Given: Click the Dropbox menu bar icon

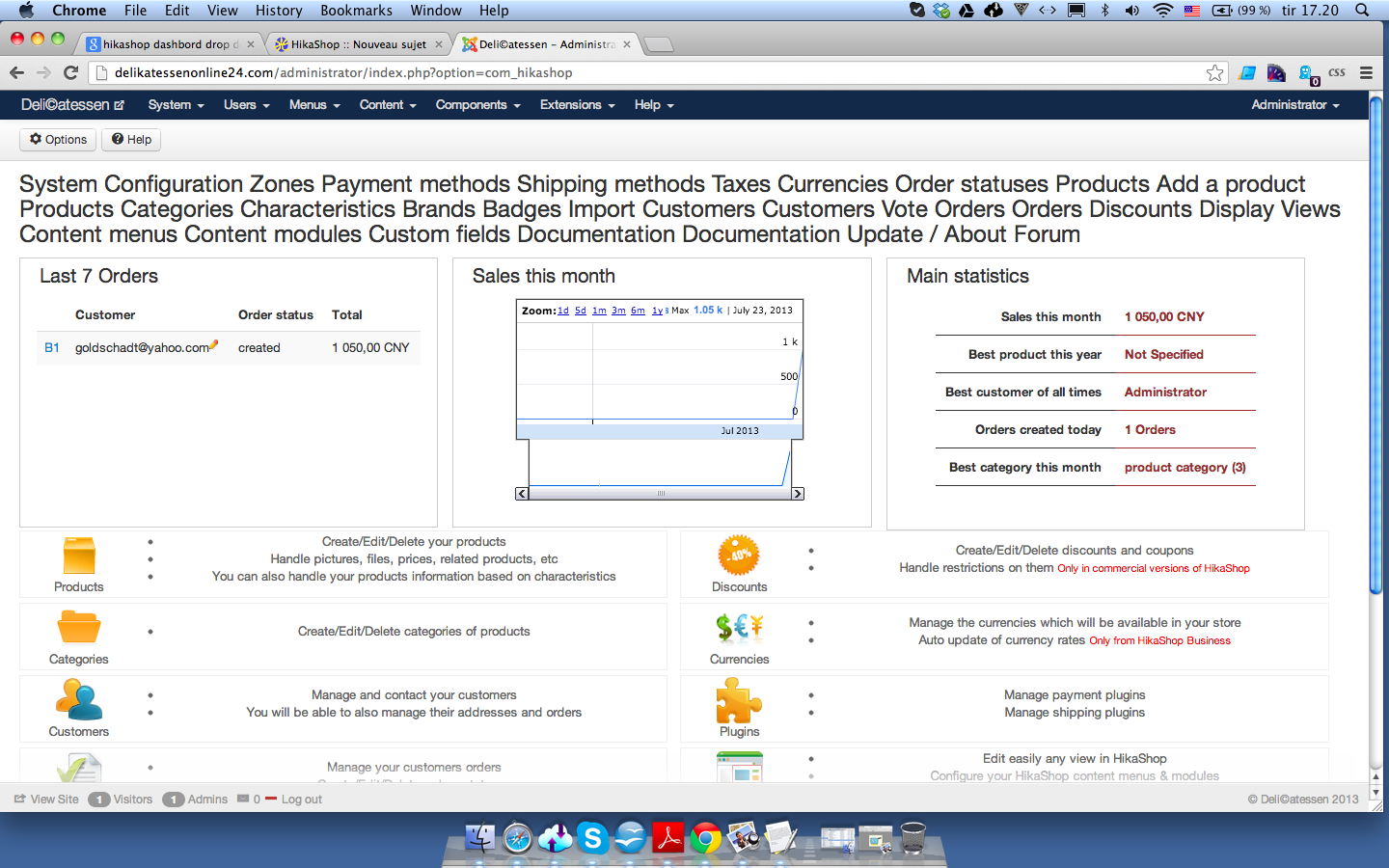Looking at the screenshot, I should [940, 11].
